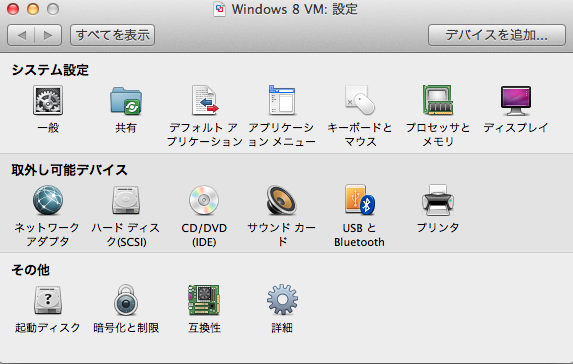
Task: Open アプリケーション メニュー settings icon
Action: click(282, 100)
